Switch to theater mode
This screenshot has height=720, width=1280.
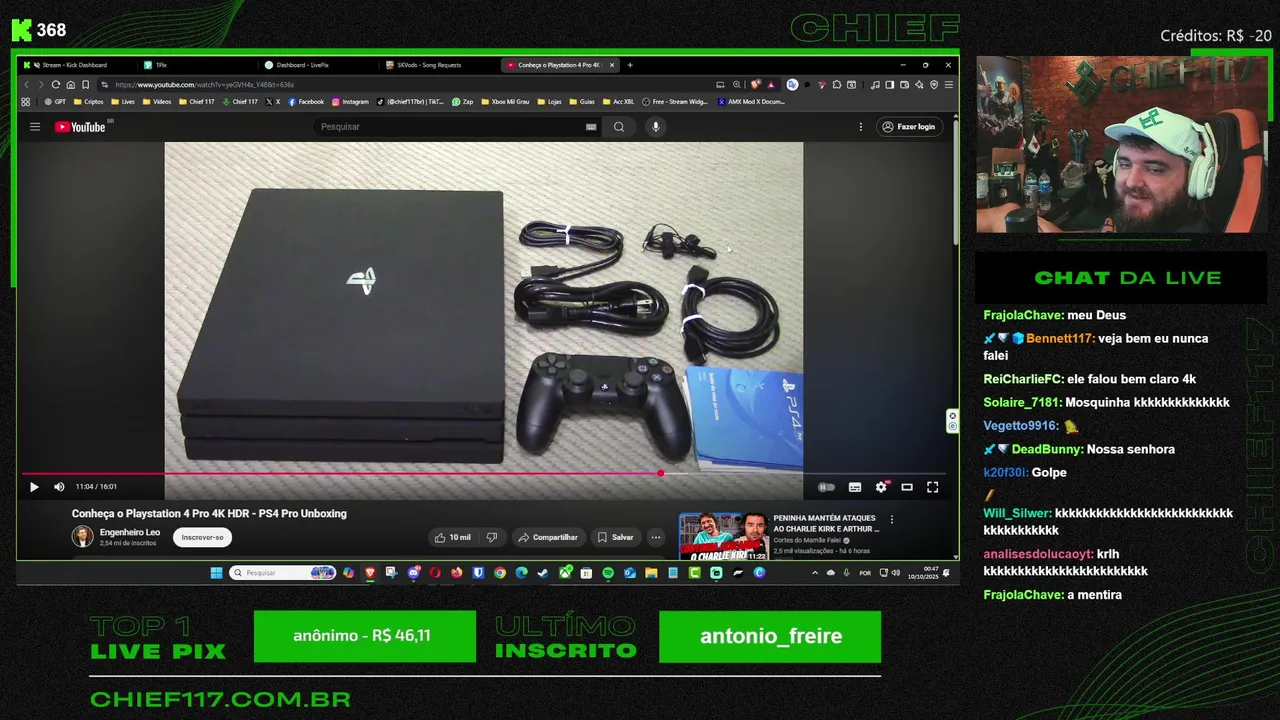pyautogui.click(x=907, y=487)
